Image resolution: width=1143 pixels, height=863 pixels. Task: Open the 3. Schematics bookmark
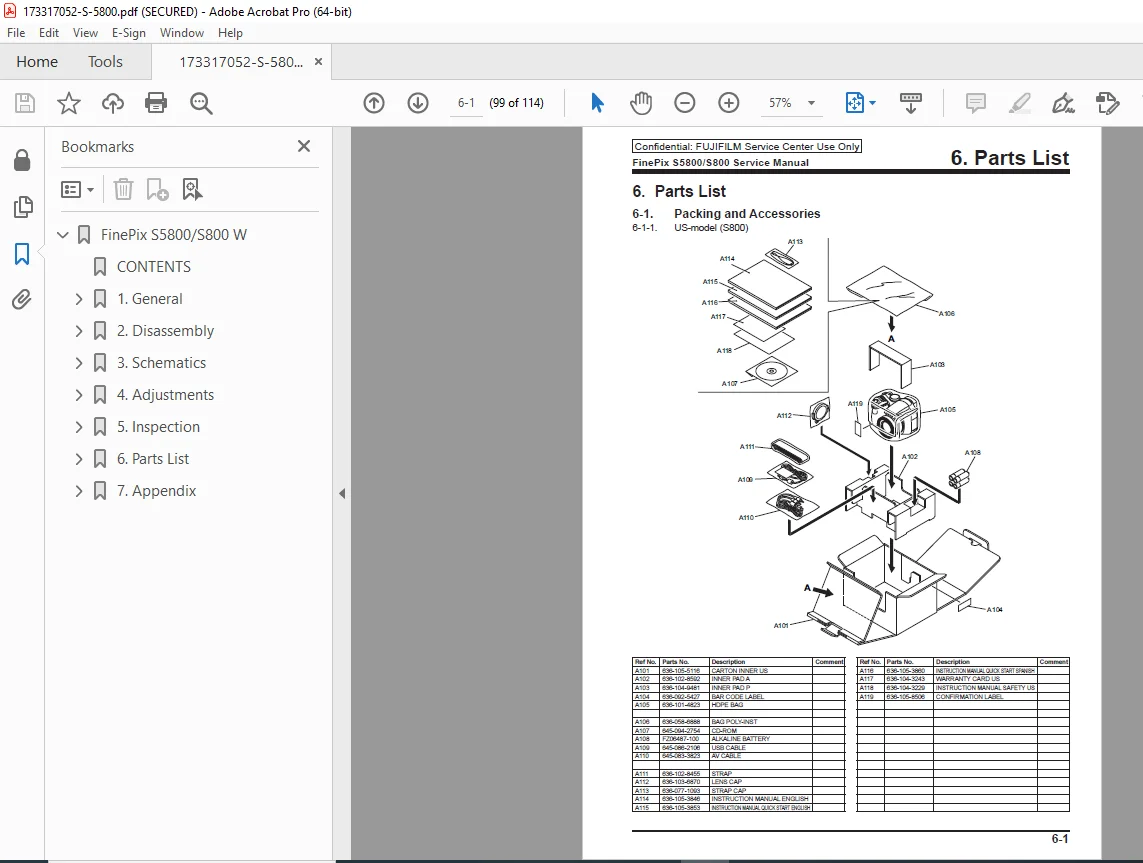(161, 363)
